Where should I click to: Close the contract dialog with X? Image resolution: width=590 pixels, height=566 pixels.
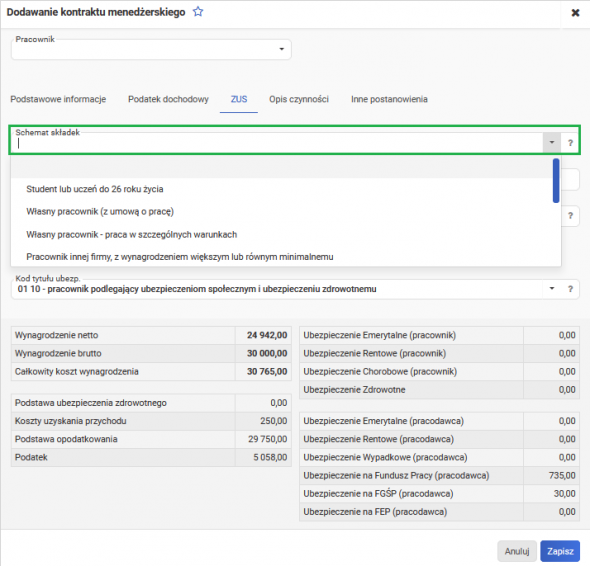575,13
